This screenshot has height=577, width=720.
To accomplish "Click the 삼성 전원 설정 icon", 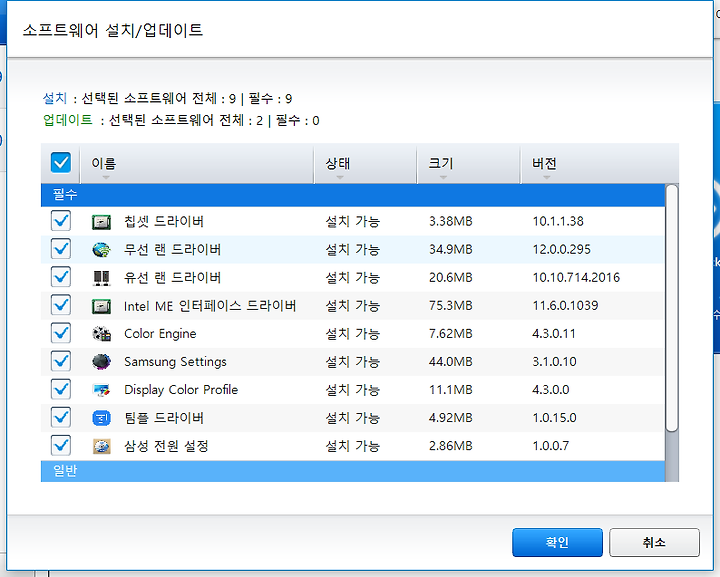I will tap(101, 446).
